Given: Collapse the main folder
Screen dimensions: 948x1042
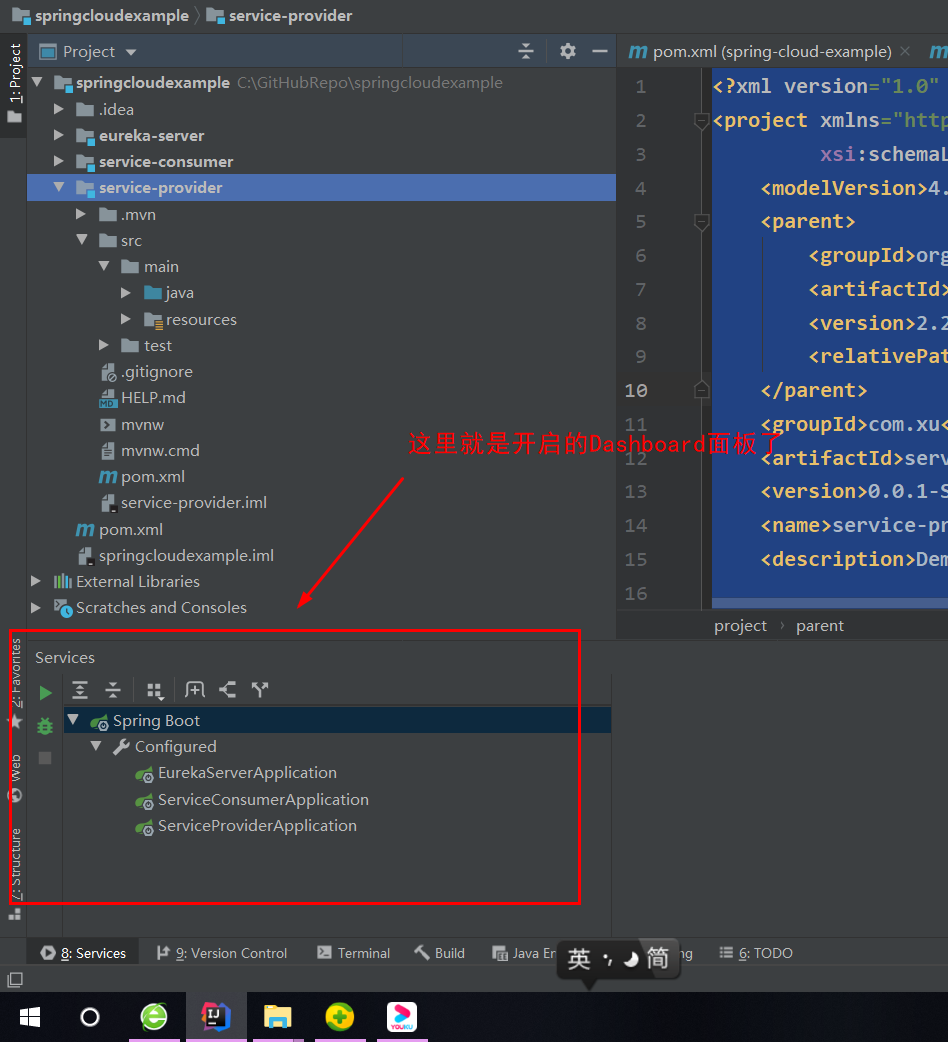Looking at the screenshot, I should tap(104, 266).
